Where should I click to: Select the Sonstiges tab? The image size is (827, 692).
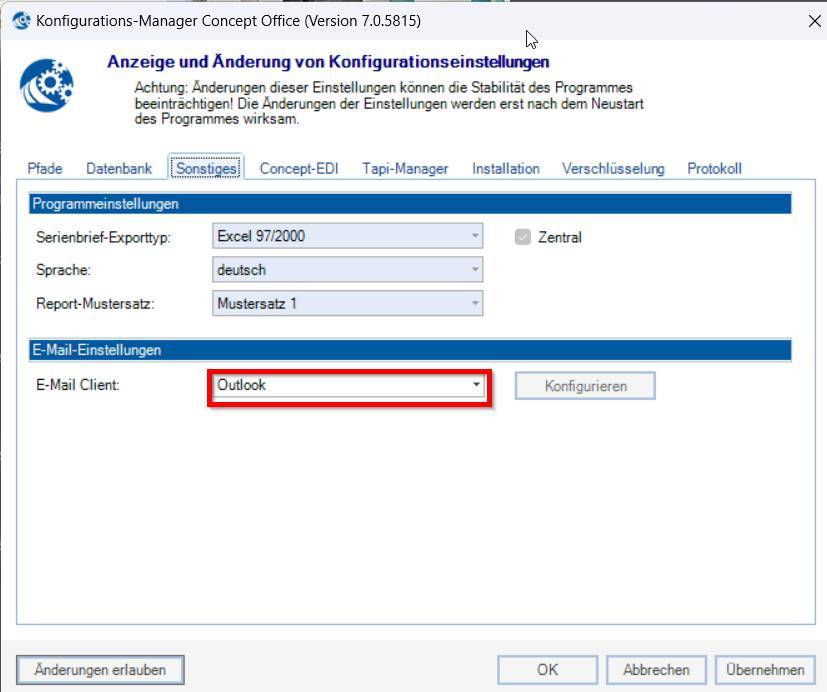coord(206,168)
